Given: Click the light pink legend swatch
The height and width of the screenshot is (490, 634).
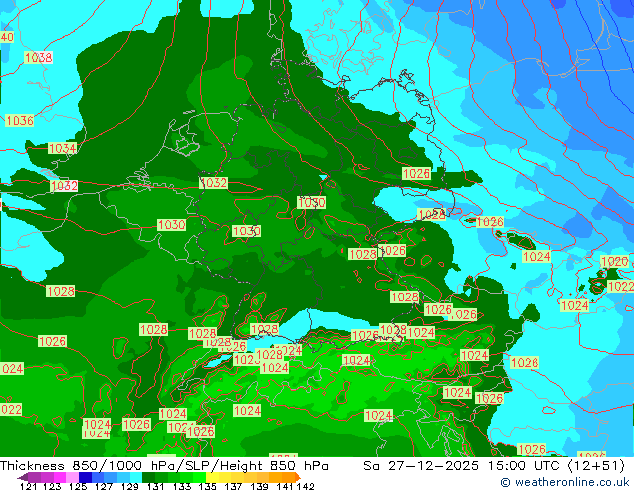Looking at the screenshot, I should pos(72,477).
